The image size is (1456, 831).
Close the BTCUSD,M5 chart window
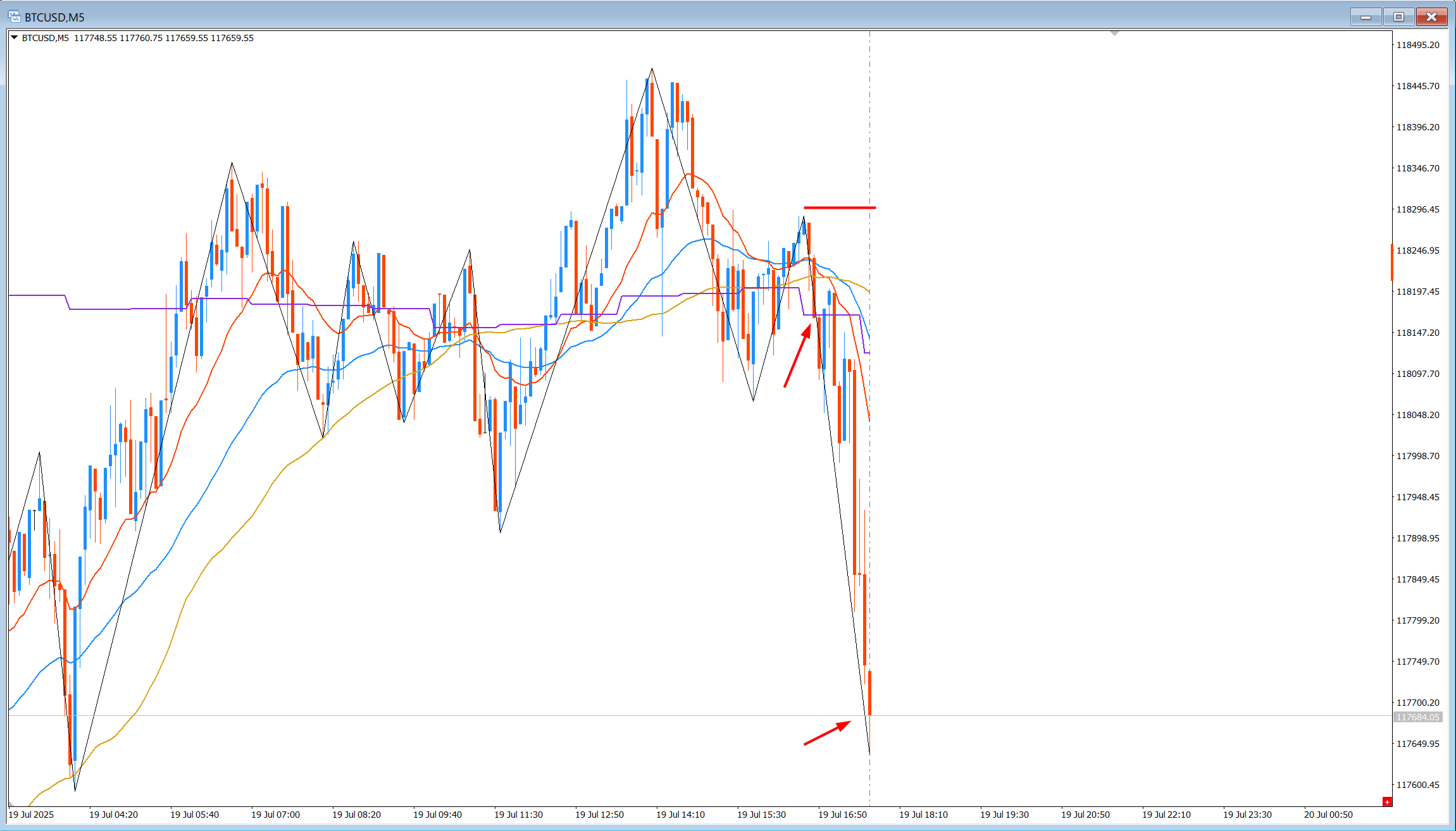pos(1431,17)
